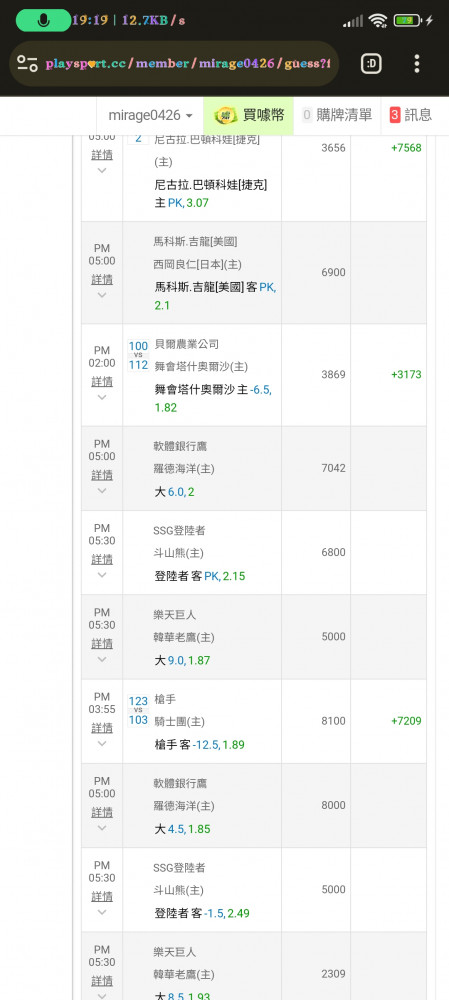The image size is (449, 1000).
Task: Open 購牌清單 tab
Action: pos(337,115)
